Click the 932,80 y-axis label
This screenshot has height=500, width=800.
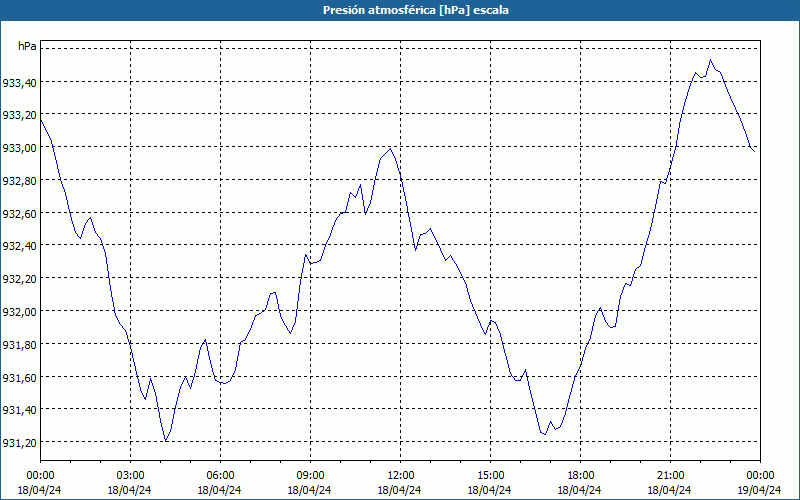tap(19, 181)
